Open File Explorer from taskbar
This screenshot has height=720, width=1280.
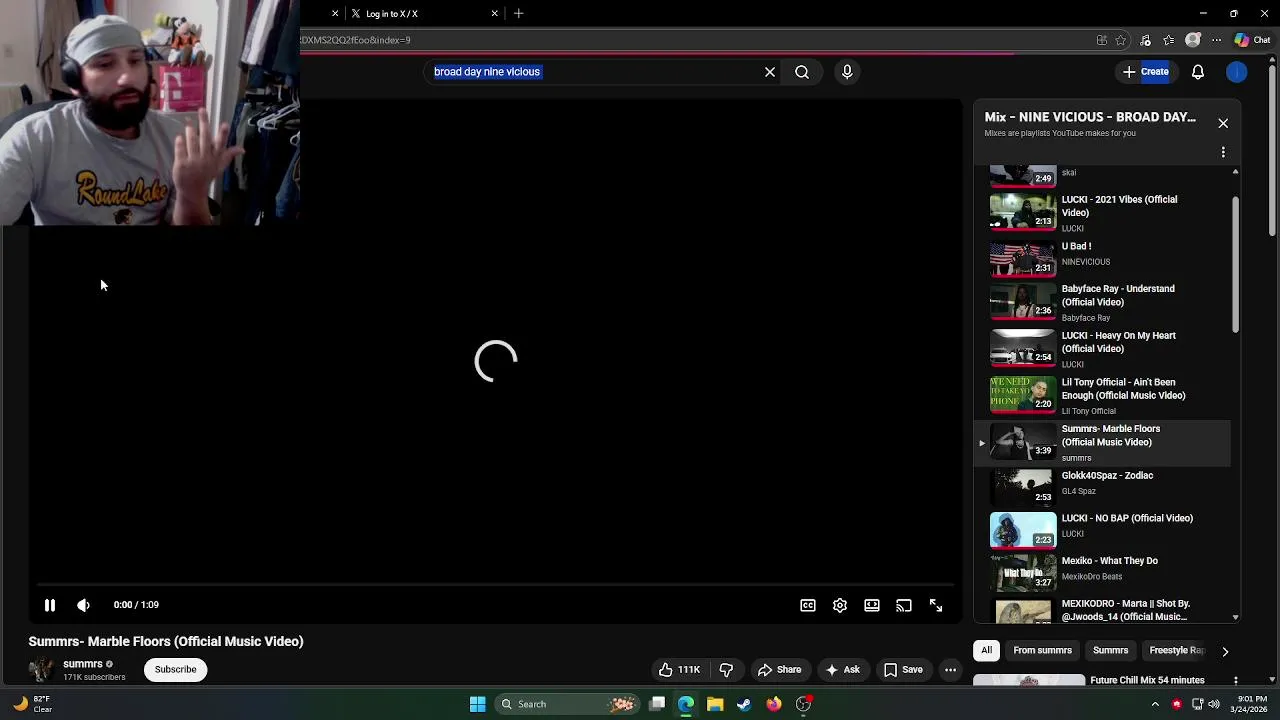click(715, 704)
